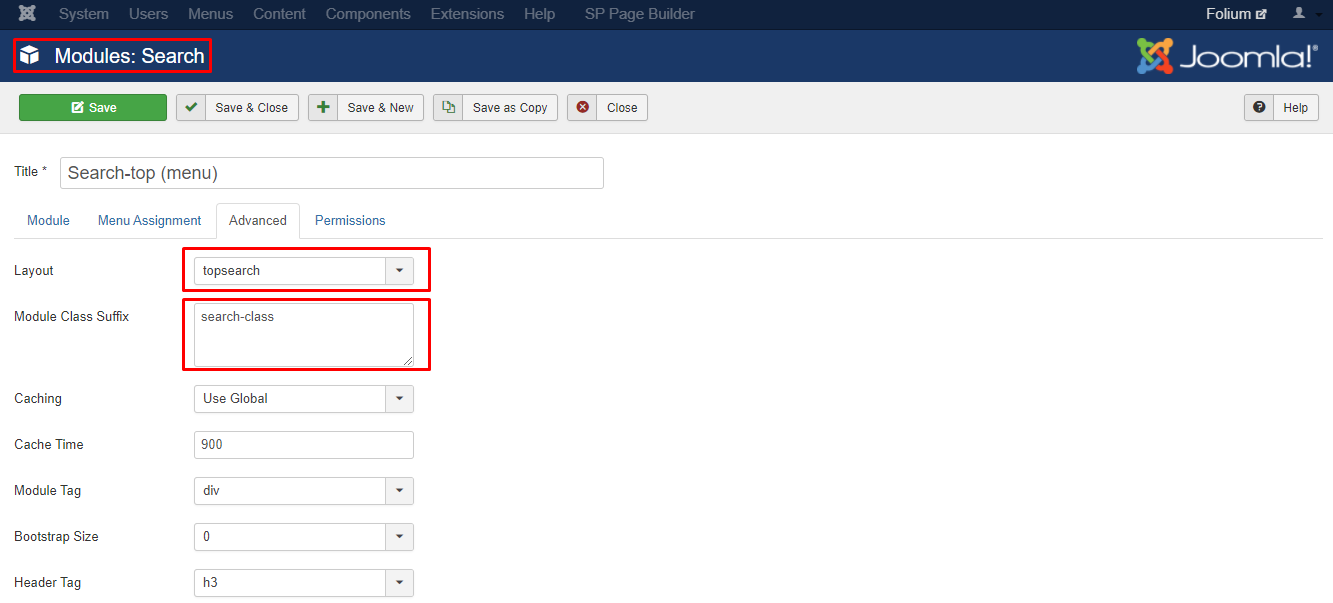
Task: Click the Save & New button label
Action: (x=381, y=108)
